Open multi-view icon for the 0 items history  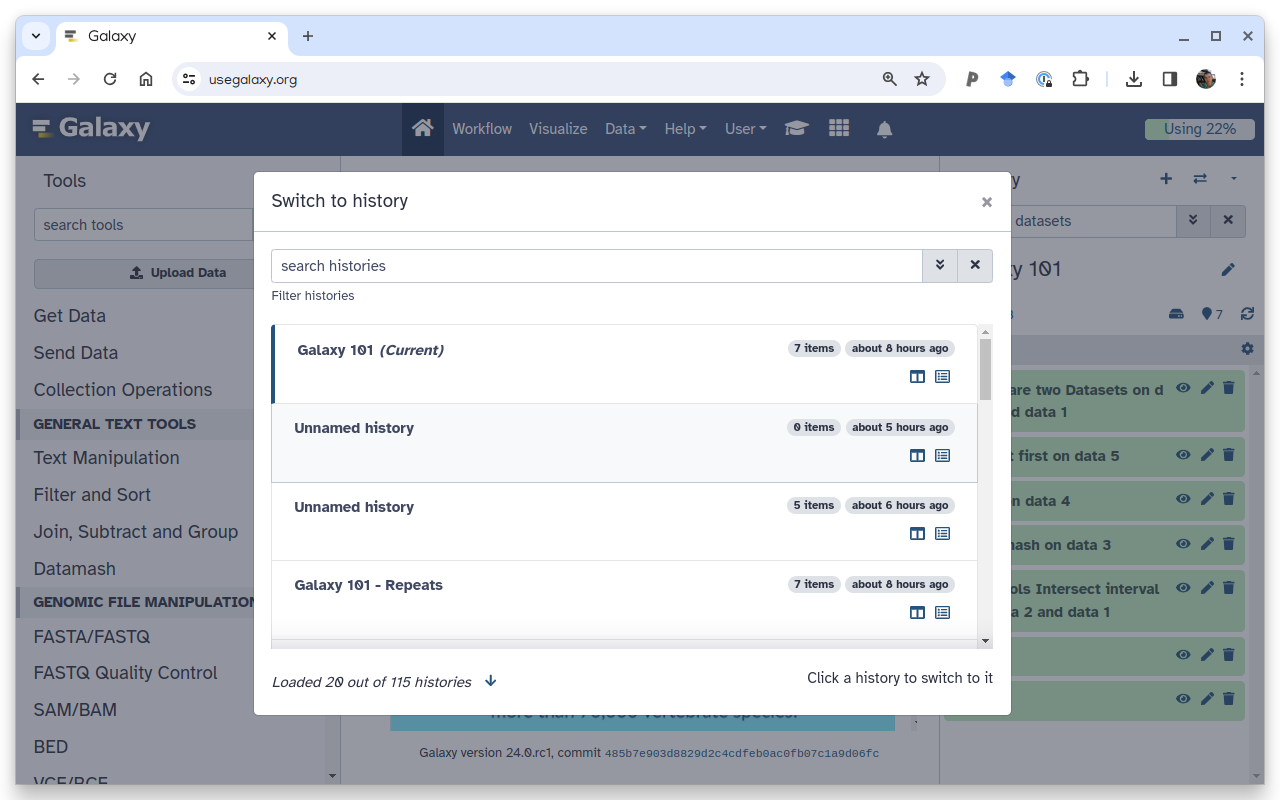pyautogui.click(x=917, y=456)
